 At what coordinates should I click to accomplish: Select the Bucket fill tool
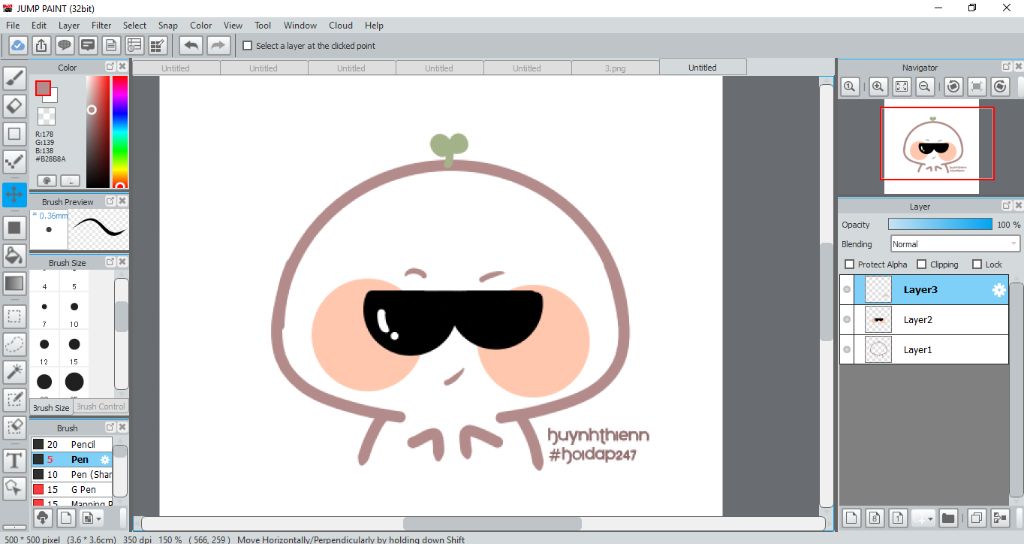click(x=14, y=255)
